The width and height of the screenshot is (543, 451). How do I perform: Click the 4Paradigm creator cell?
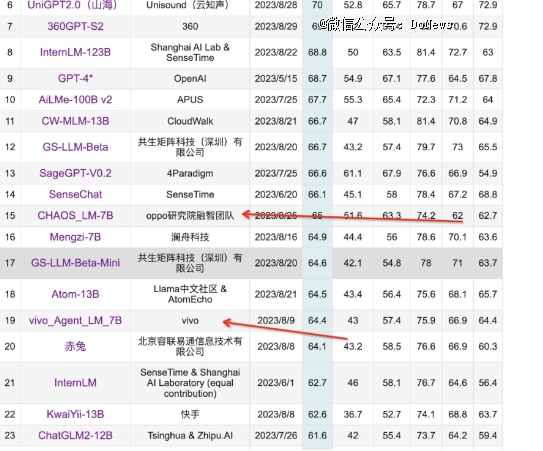190,173
